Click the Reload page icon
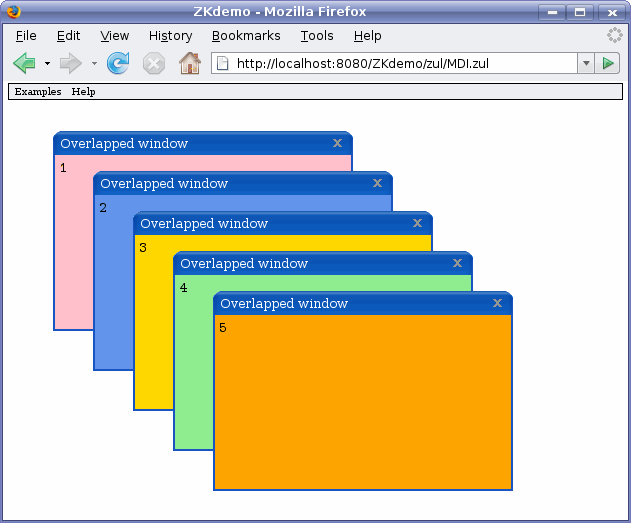 [118, 64]
